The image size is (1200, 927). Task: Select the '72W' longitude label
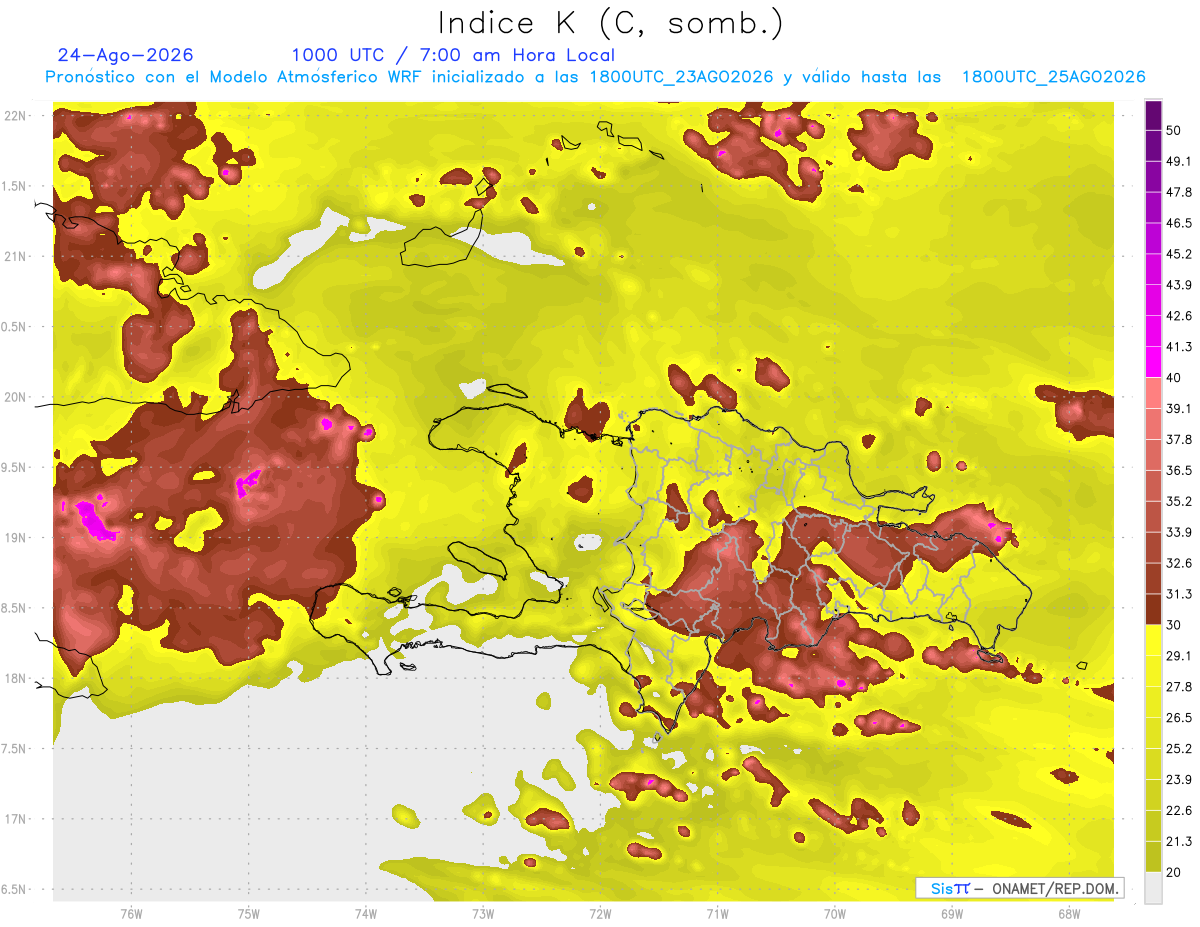coord(600,913)
